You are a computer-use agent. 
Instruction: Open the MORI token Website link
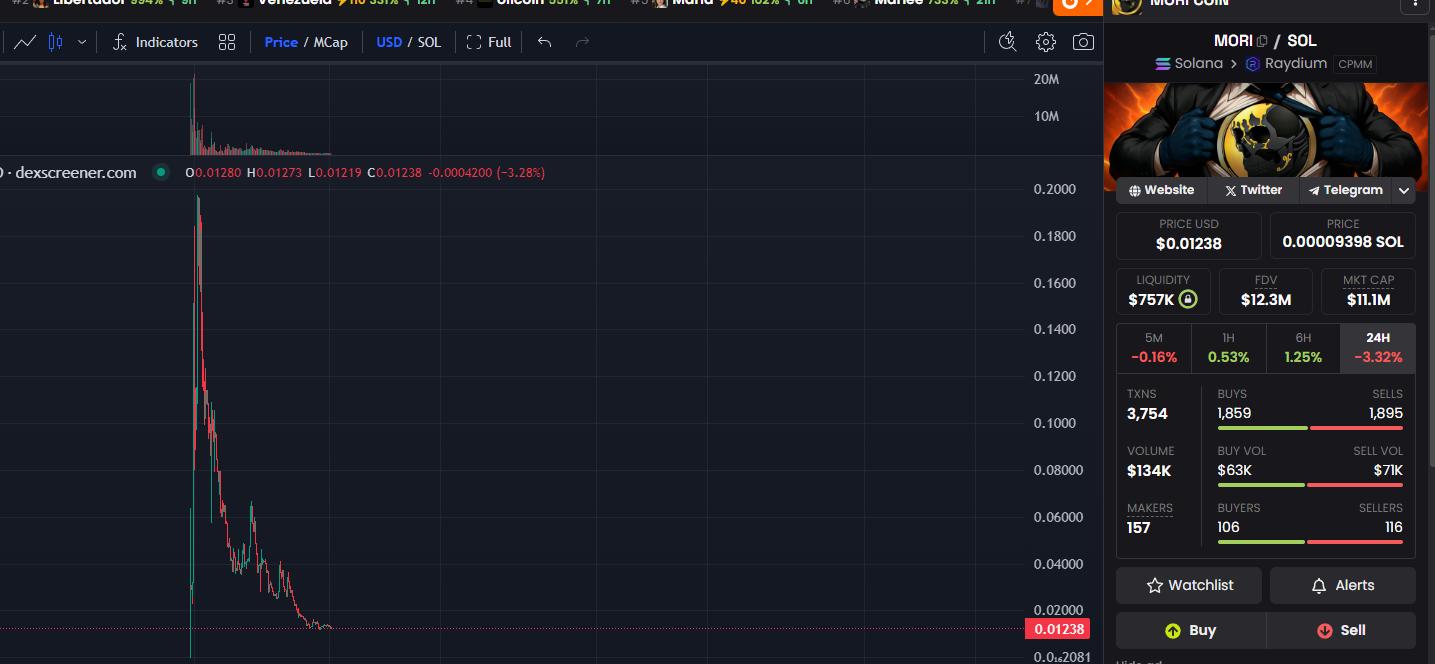1161,190
